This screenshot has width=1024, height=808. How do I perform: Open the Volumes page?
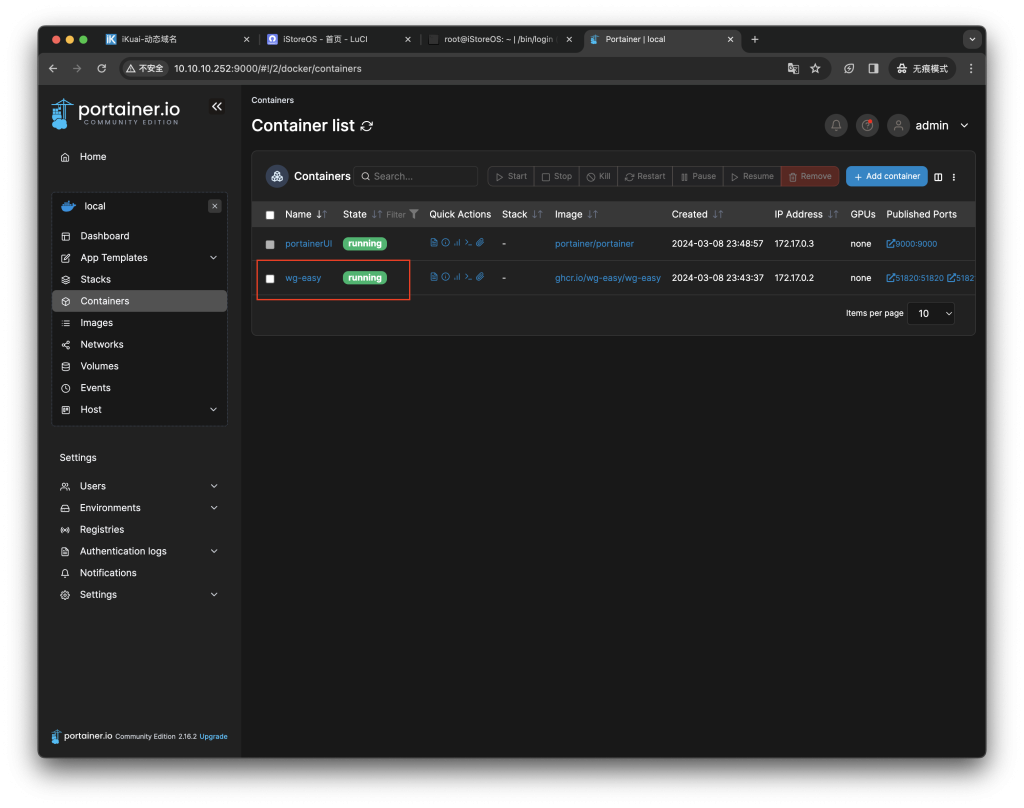pos(99,366)
